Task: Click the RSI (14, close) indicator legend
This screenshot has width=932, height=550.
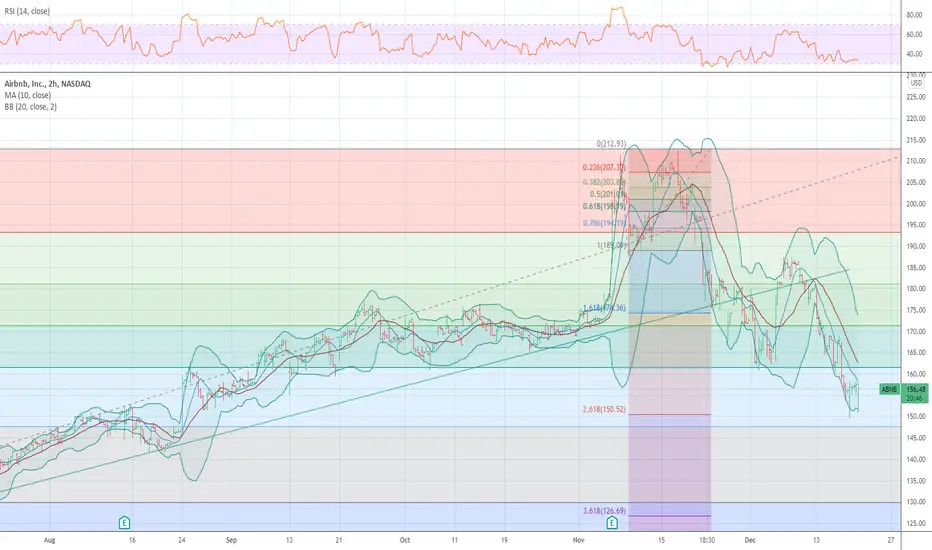Action: tap(27, 11)
